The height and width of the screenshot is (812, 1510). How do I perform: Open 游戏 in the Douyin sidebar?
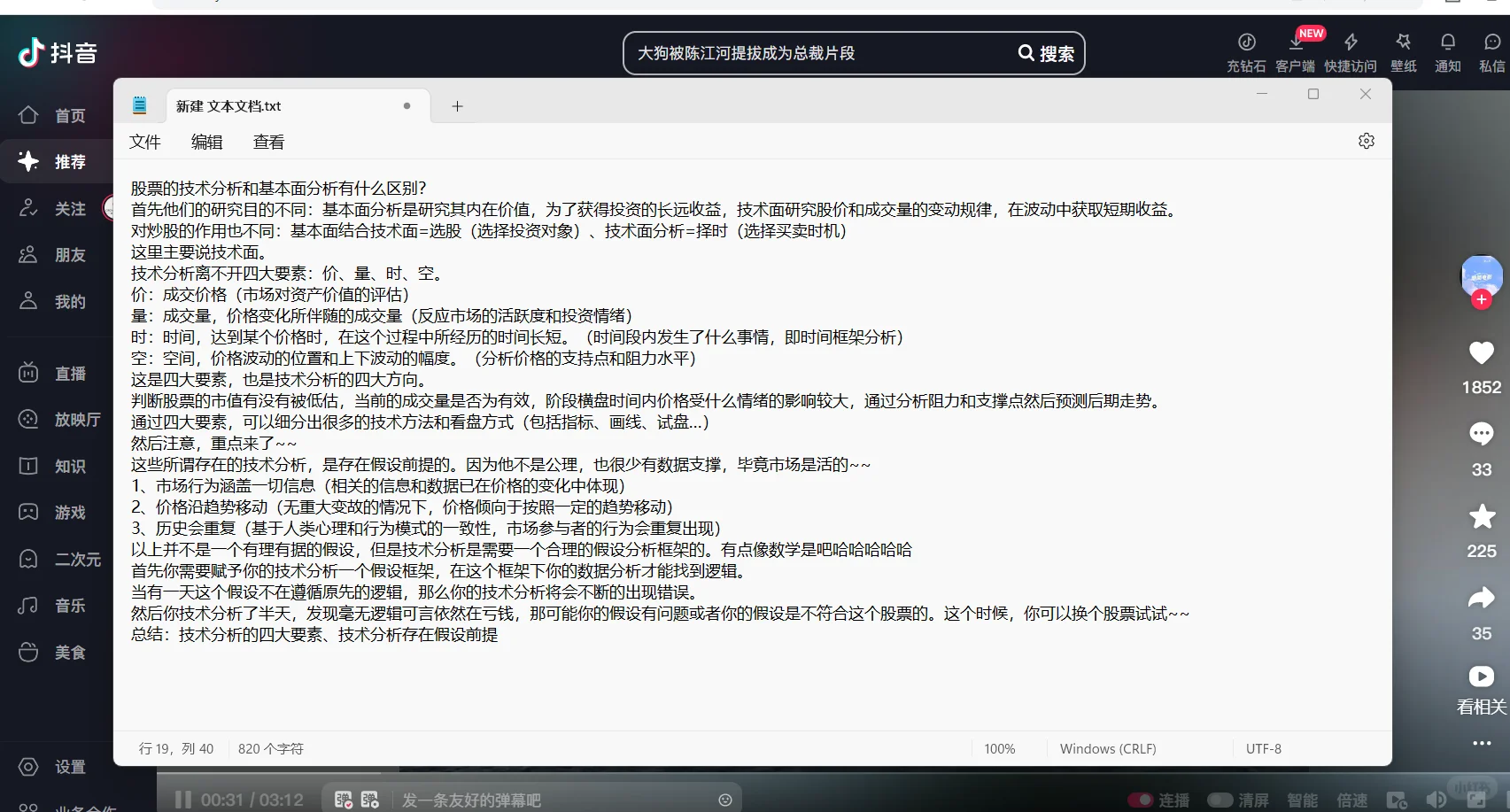point(53,513)
